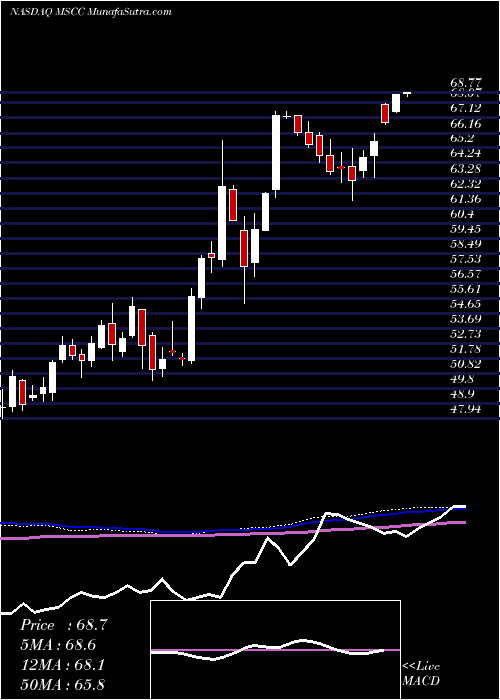This screenshot has width=500, height=700.
Task: Click the 50.82 price axis label
Action: (466, 364)
